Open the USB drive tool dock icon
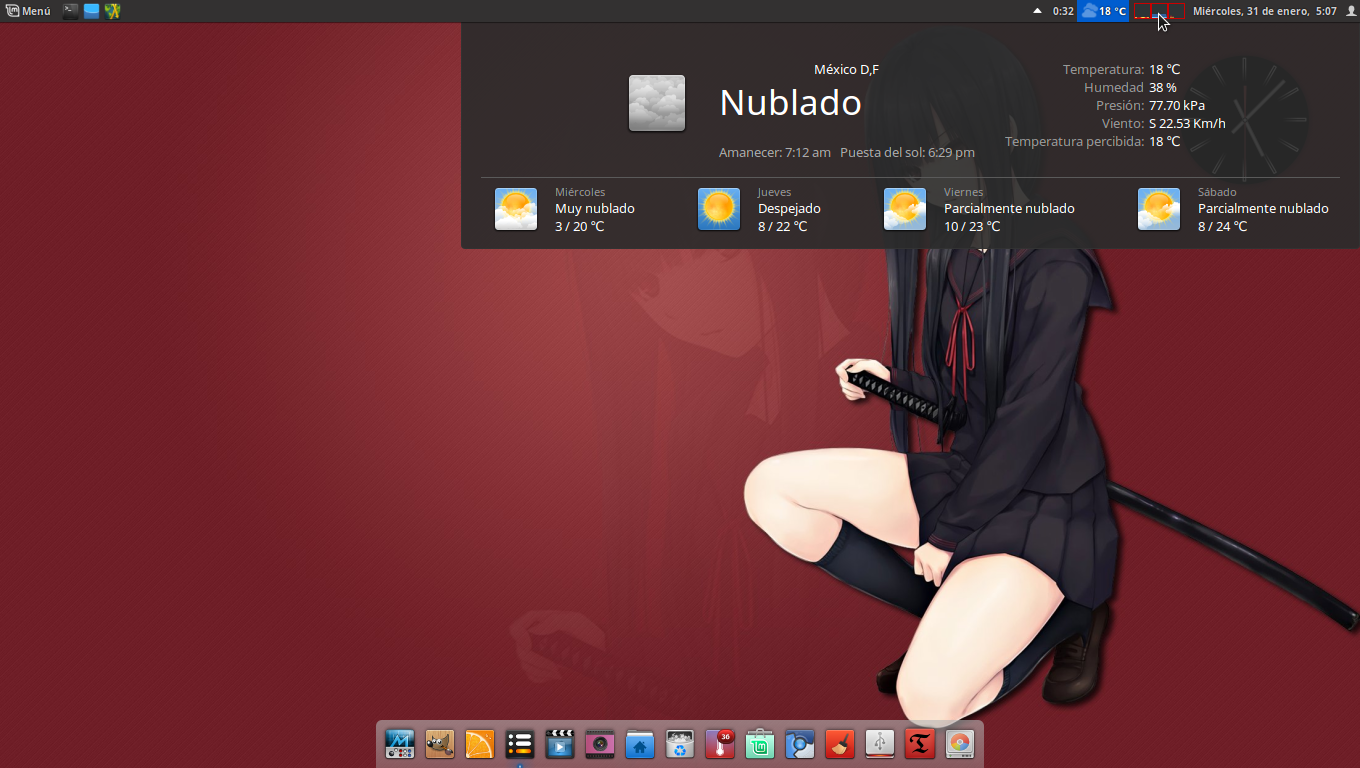This screenshot has width=1360, height=768. pyautogui.click(x=880, y=744)
